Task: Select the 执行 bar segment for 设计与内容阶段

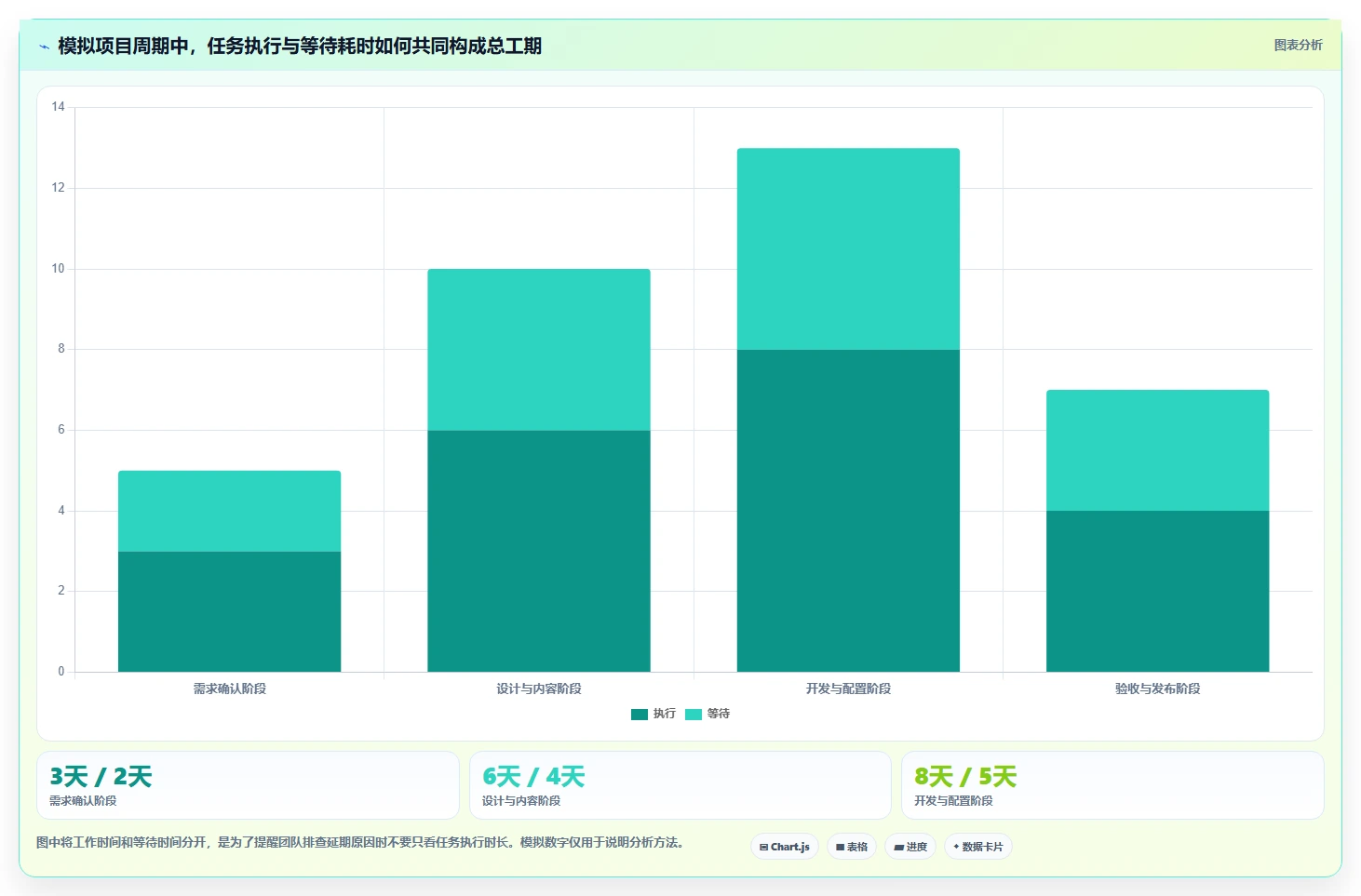Action: [539, 551]
